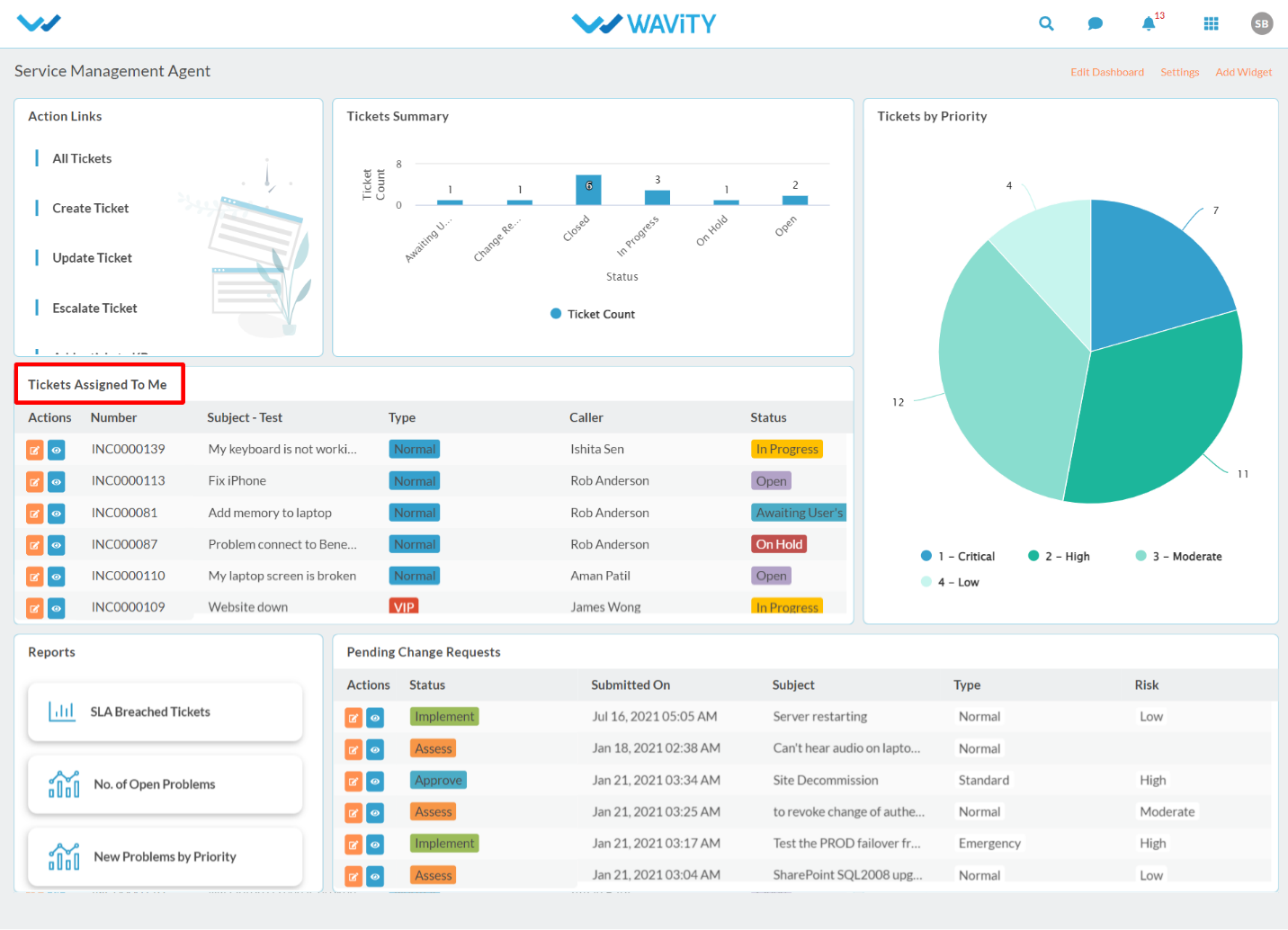Toggle the 3 - Moderate legend entry
This screenshot has width=1288, height=930.
point(1179,556)
